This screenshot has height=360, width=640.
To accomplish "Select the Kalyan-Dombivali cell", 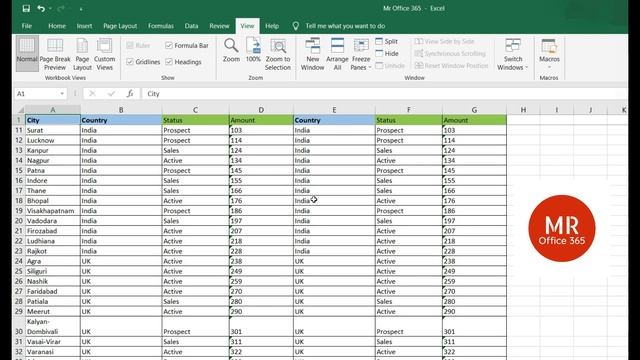I will point(53,327).
